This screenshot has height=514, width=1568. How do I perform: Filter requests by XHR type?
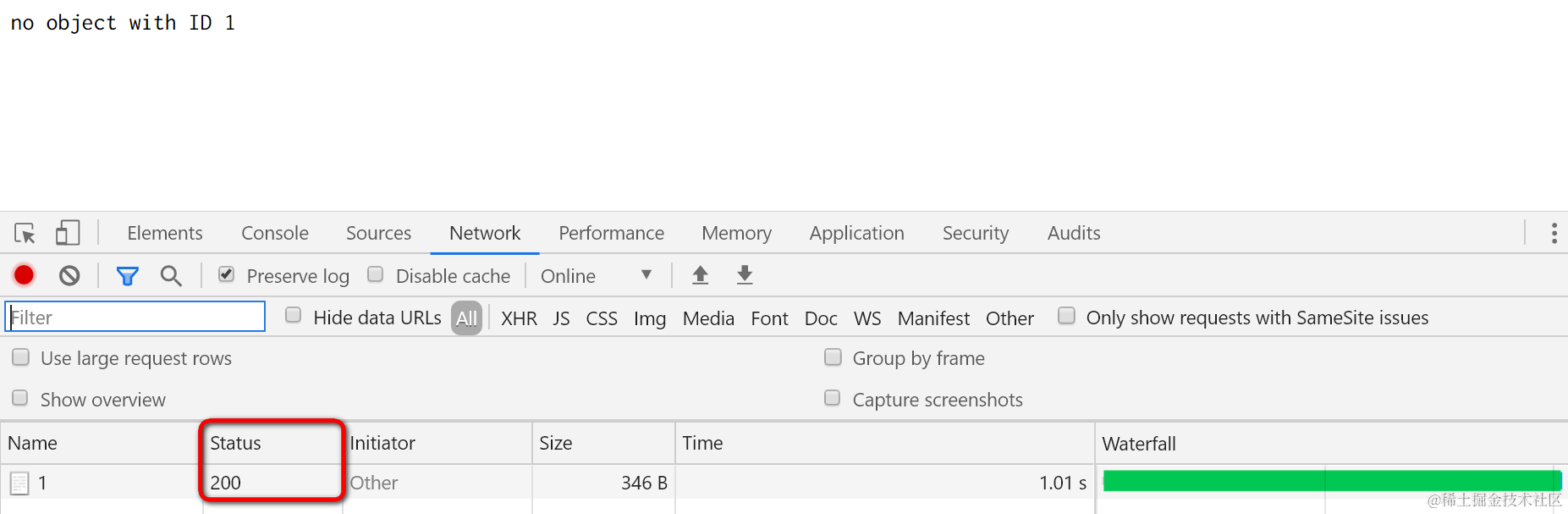519,318
